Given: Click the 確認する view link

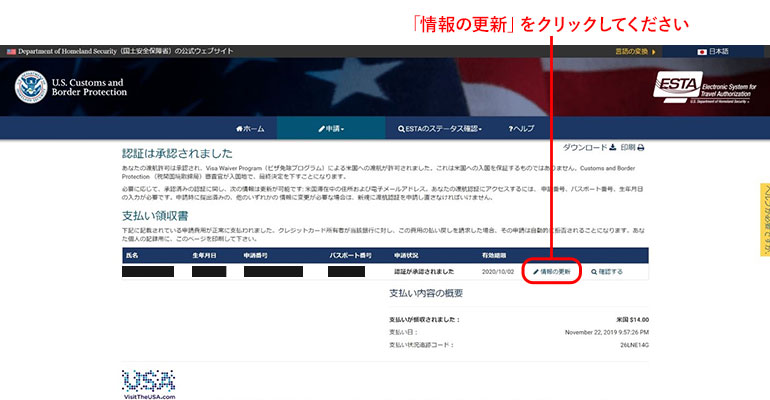Looking at the screenshot, I should coord(607,271).
